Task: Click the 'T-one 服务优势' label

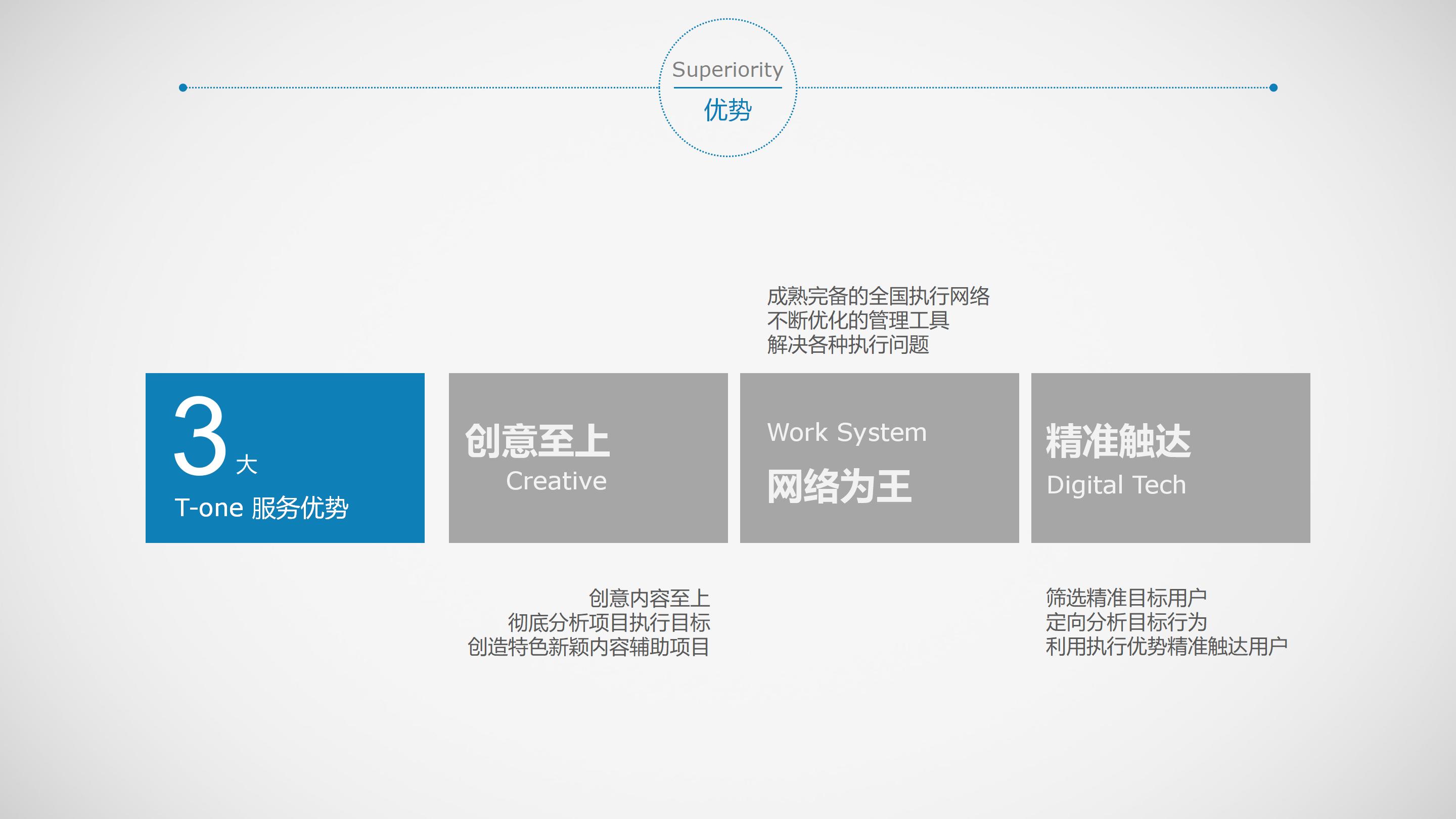Action: [261, 508]
